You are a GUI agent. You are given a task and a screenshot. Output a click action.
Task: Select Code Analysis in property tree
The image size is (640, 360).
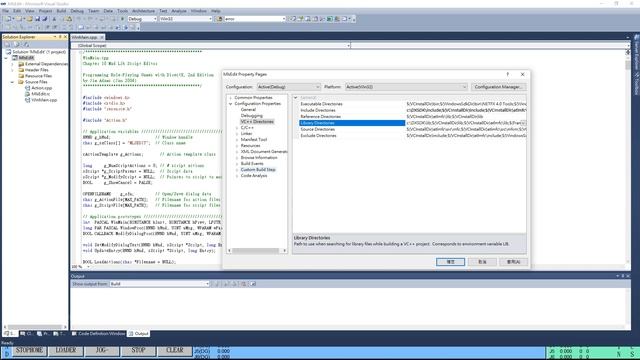(x=253, y=176)
